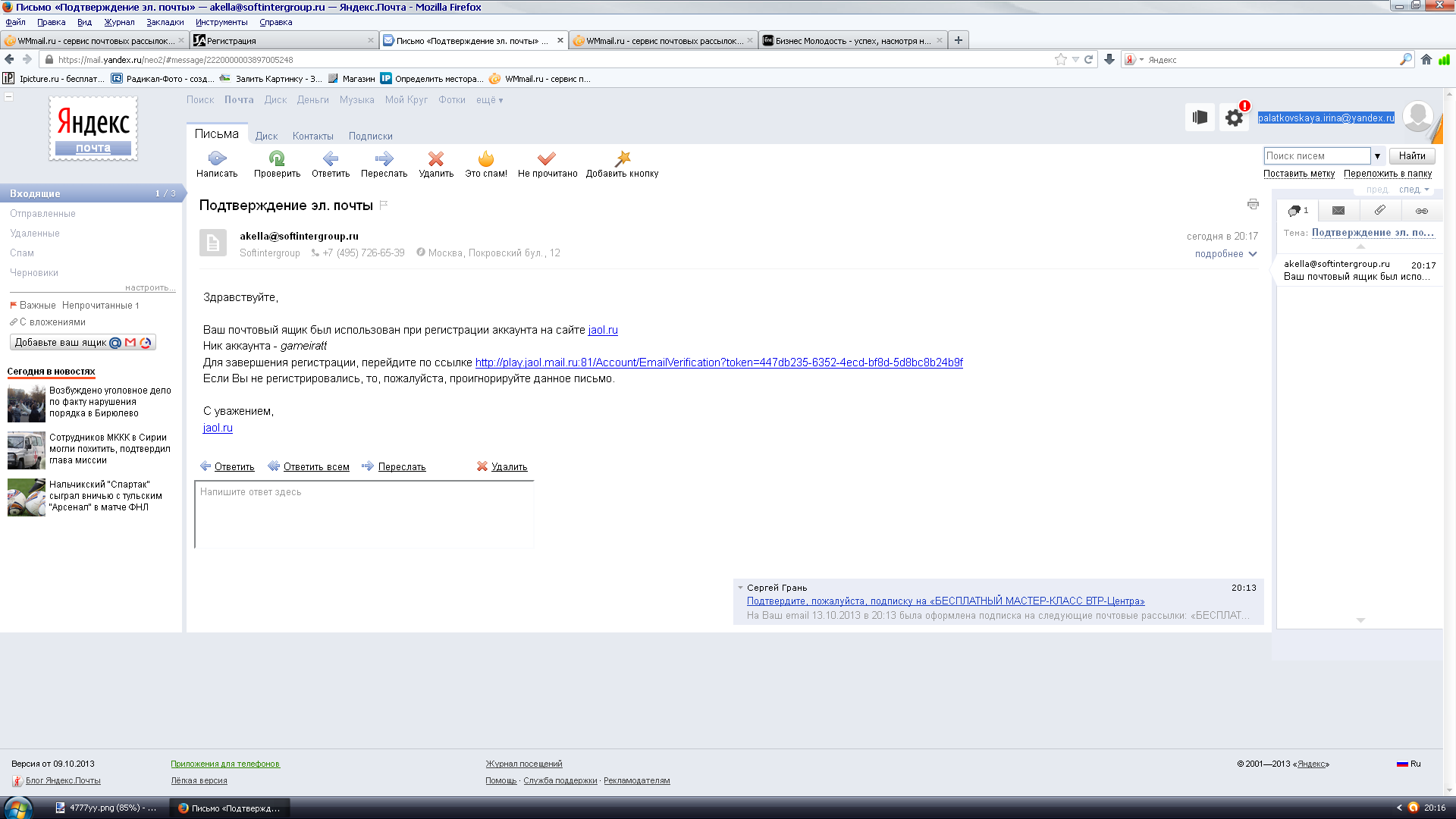Click the print icon above the message
This screenshot has height=819, width=1456.
pyautogui.click(x=1253, y=204)
